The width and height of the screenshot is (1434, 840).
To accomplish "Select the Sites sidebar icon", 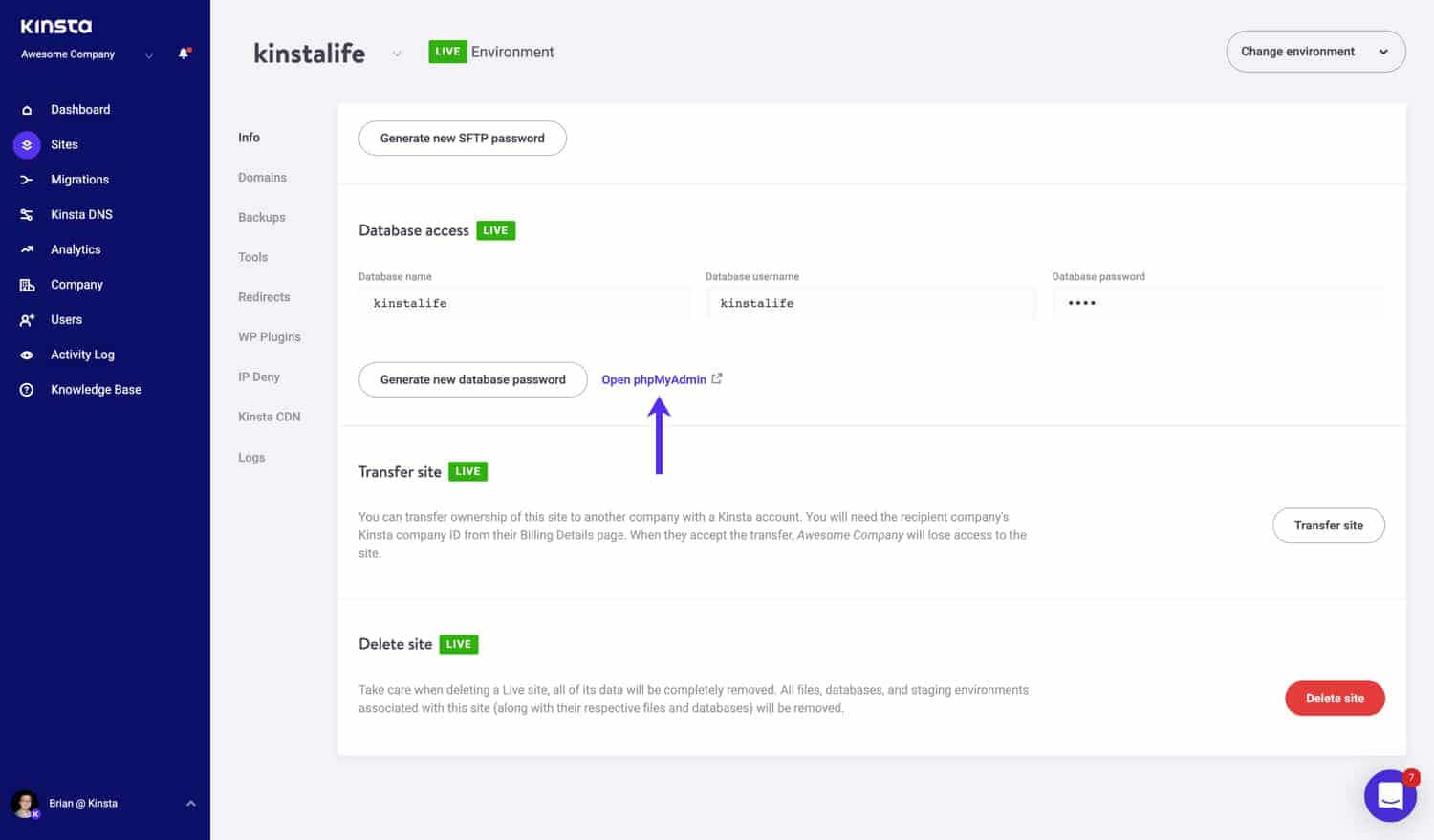I will 26,144.
